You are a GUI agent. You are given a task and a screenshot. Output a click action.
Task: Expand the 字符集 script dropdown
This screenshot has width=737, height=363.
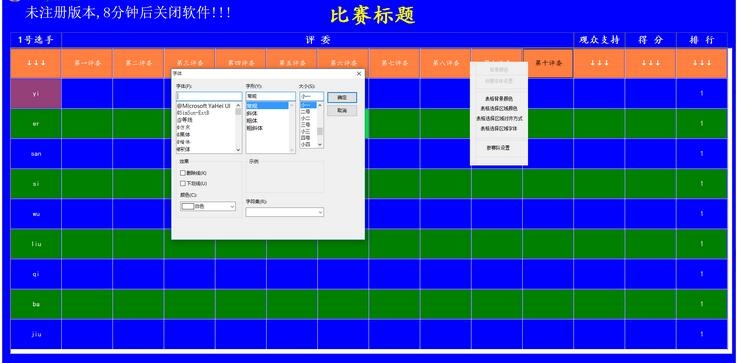pyautogui.click(x=284, y=212)
